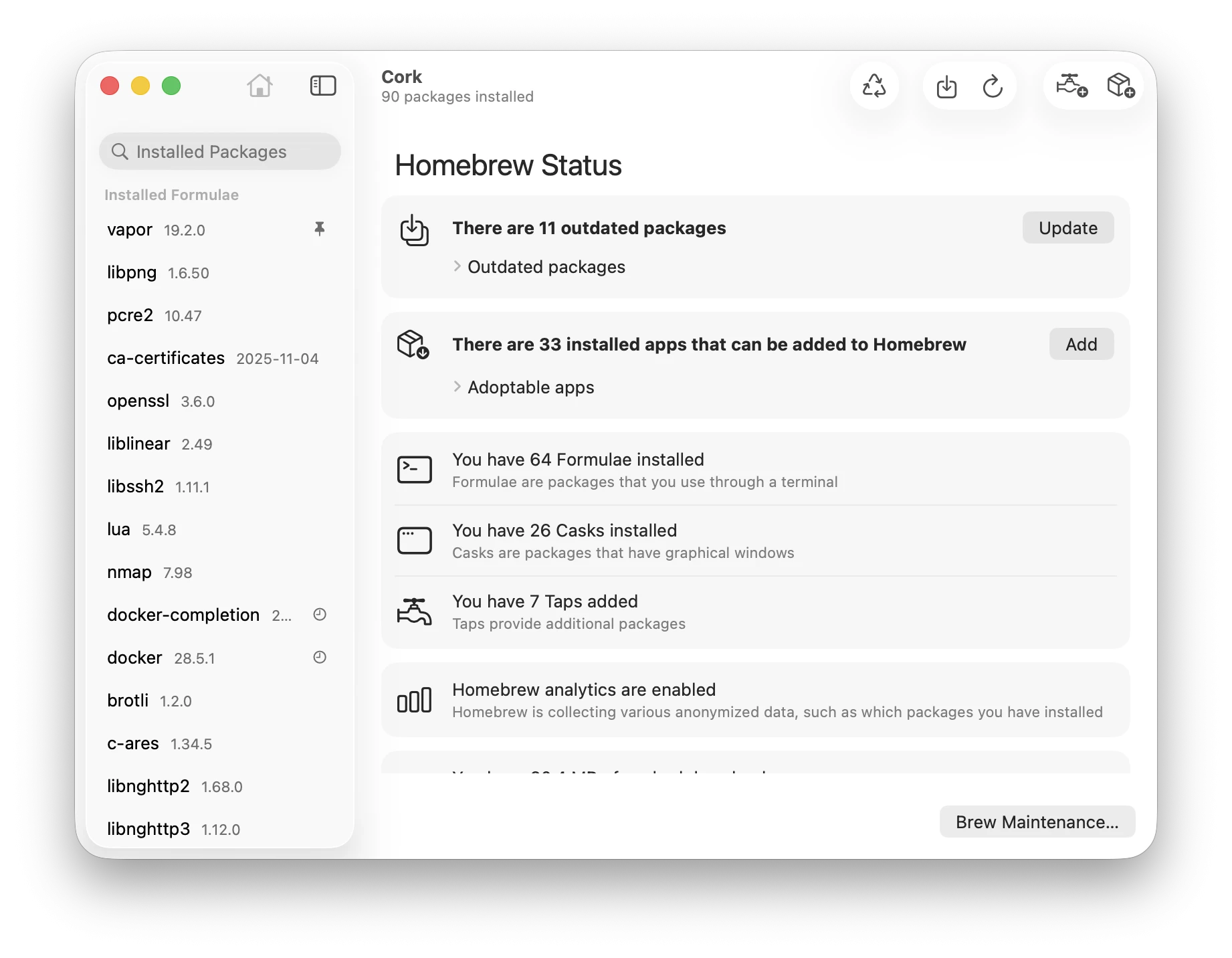The width and height of the screenshot is (1232, 958).
Task: Go to the Home status page icon
Action: pos(260,86)
